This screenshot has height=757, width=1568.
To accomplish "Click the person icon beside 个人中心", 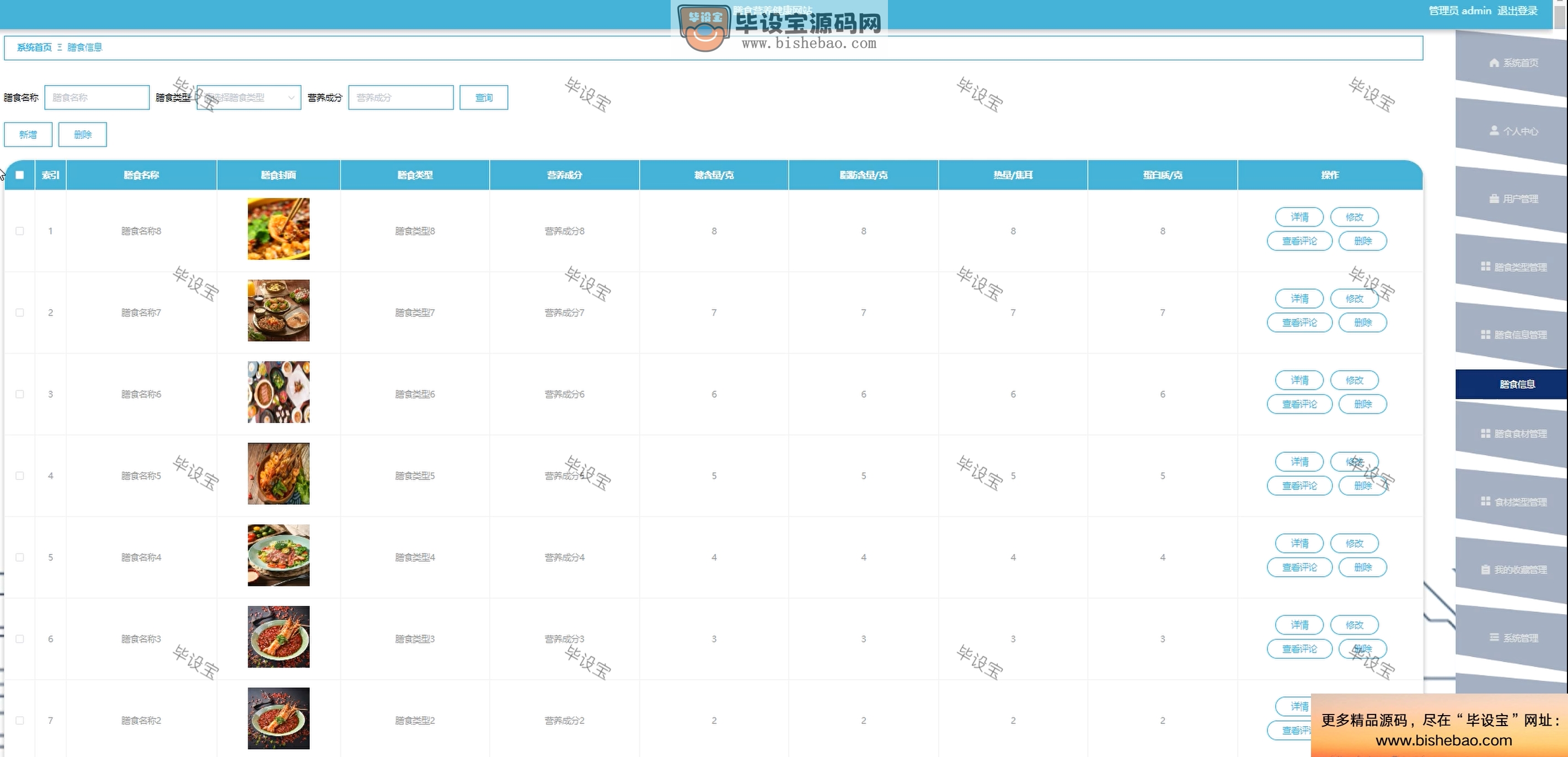I will [1494, 130].
